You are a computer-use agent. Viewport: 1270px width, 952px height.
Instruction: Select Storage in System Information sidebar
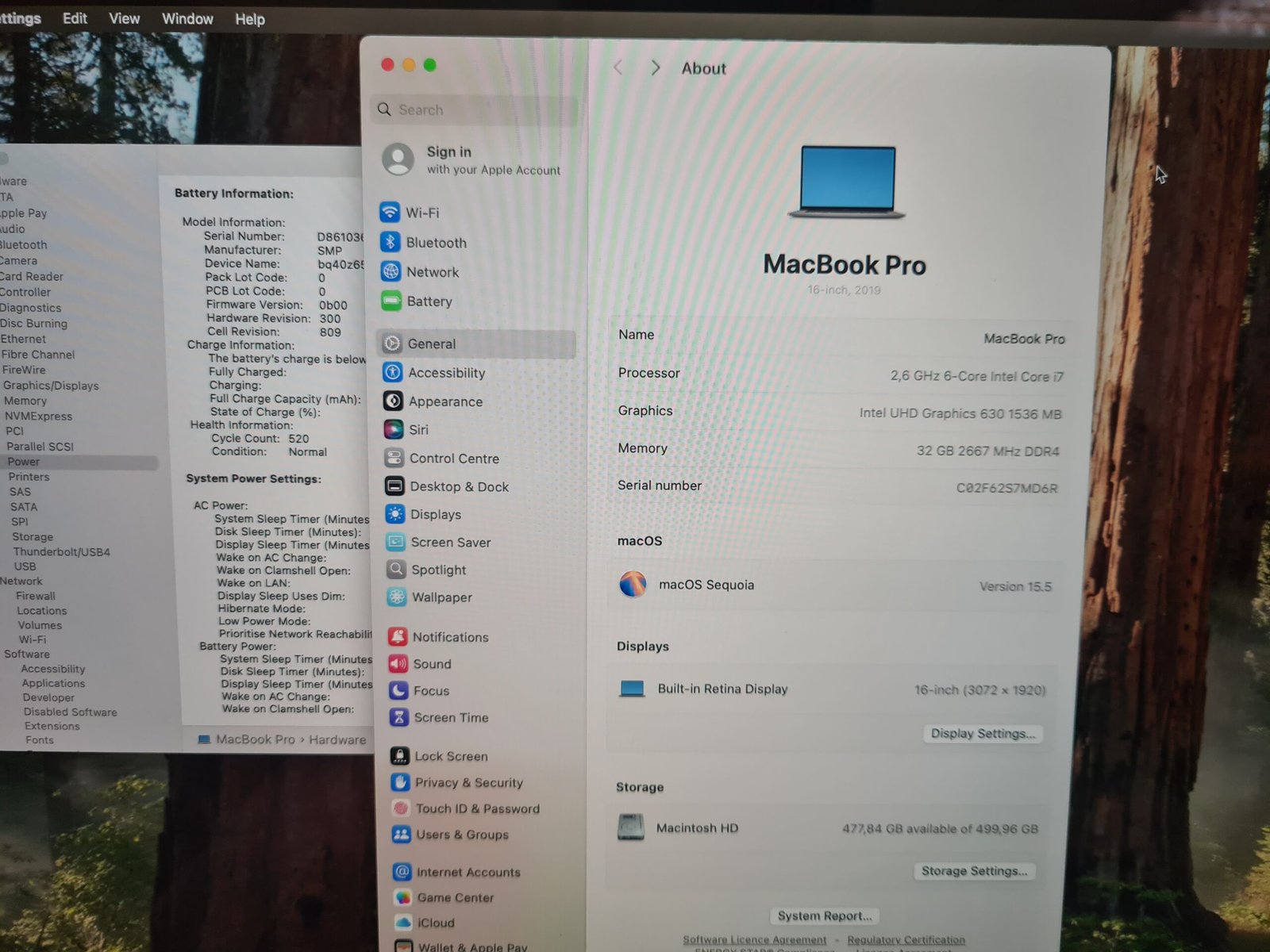coord(33,536)
